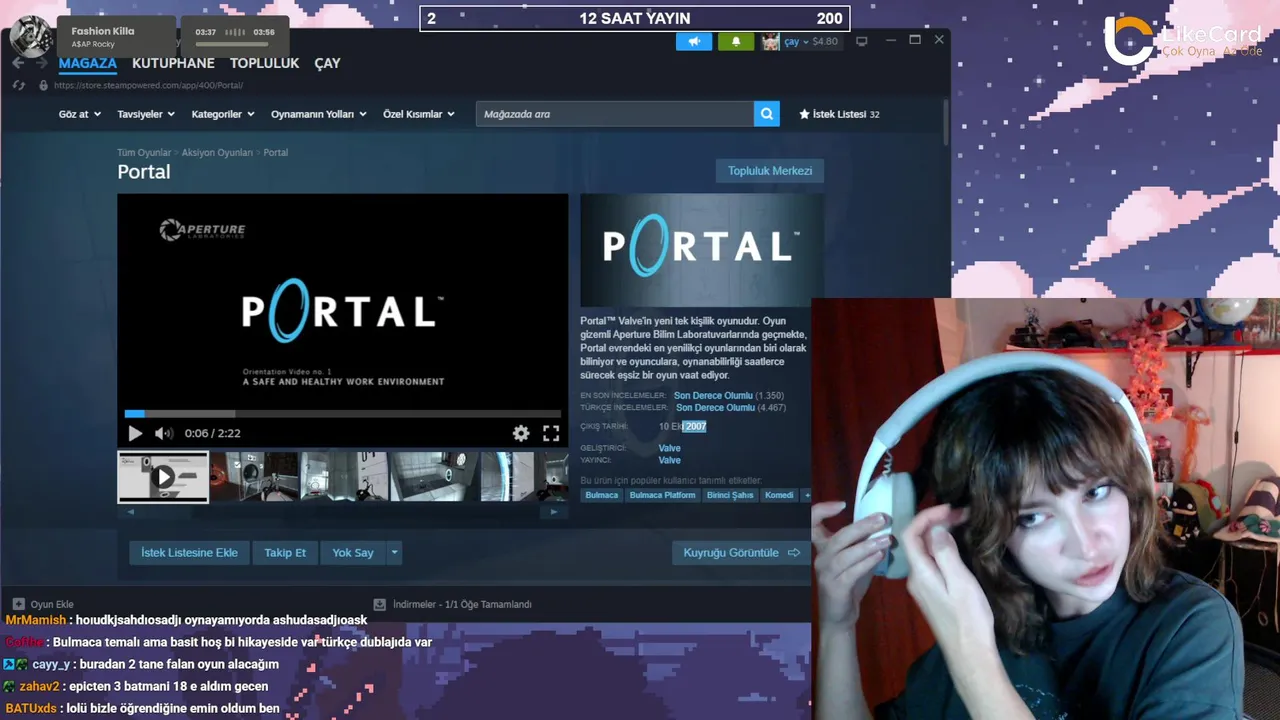The image size is (1280, 720).
Task: Click İndirmeler - 1/1 Öğe Tamamlandı status
Action: [x=462, y=604]
